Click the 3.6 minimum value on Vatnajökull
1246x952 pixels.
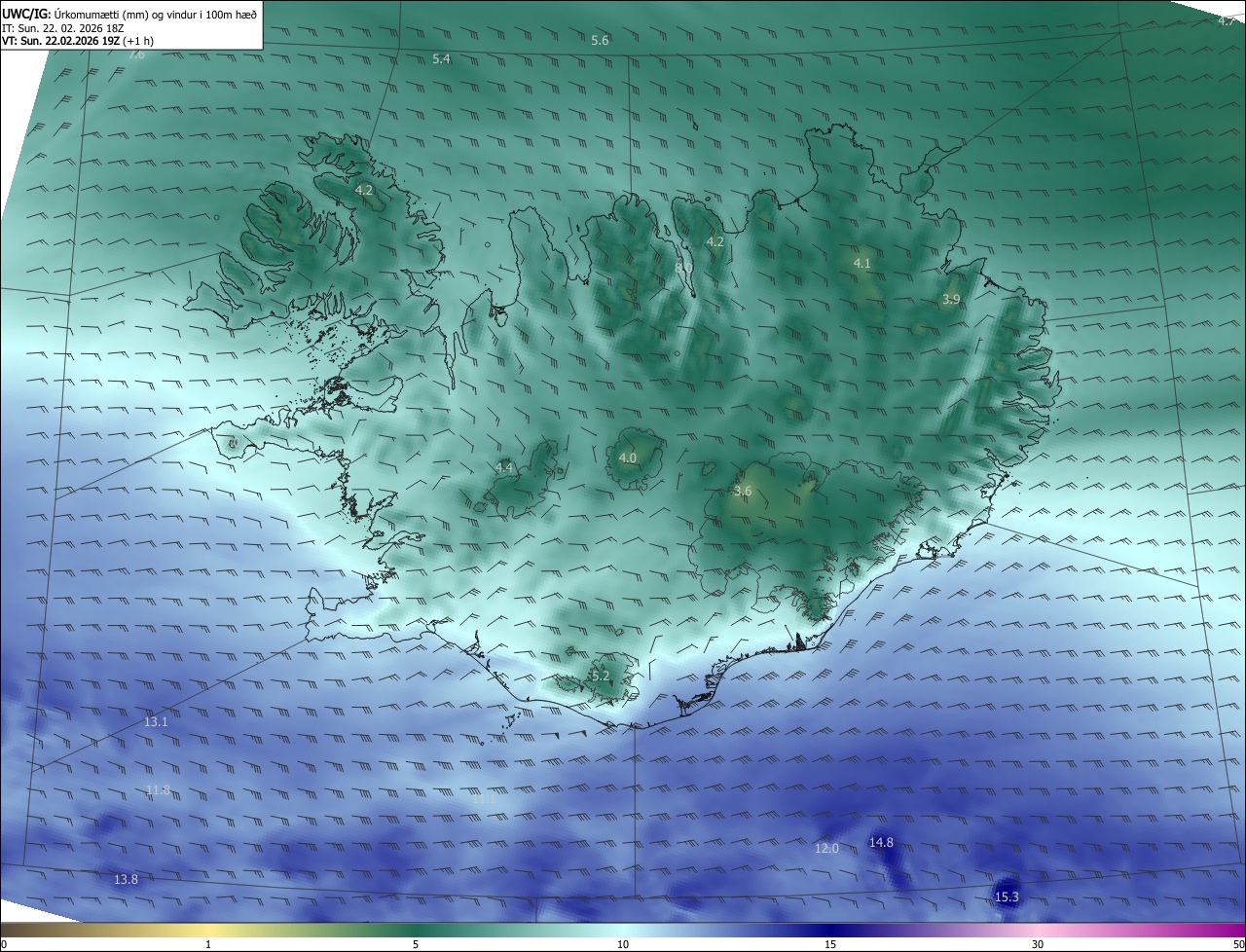pos(742,492)
